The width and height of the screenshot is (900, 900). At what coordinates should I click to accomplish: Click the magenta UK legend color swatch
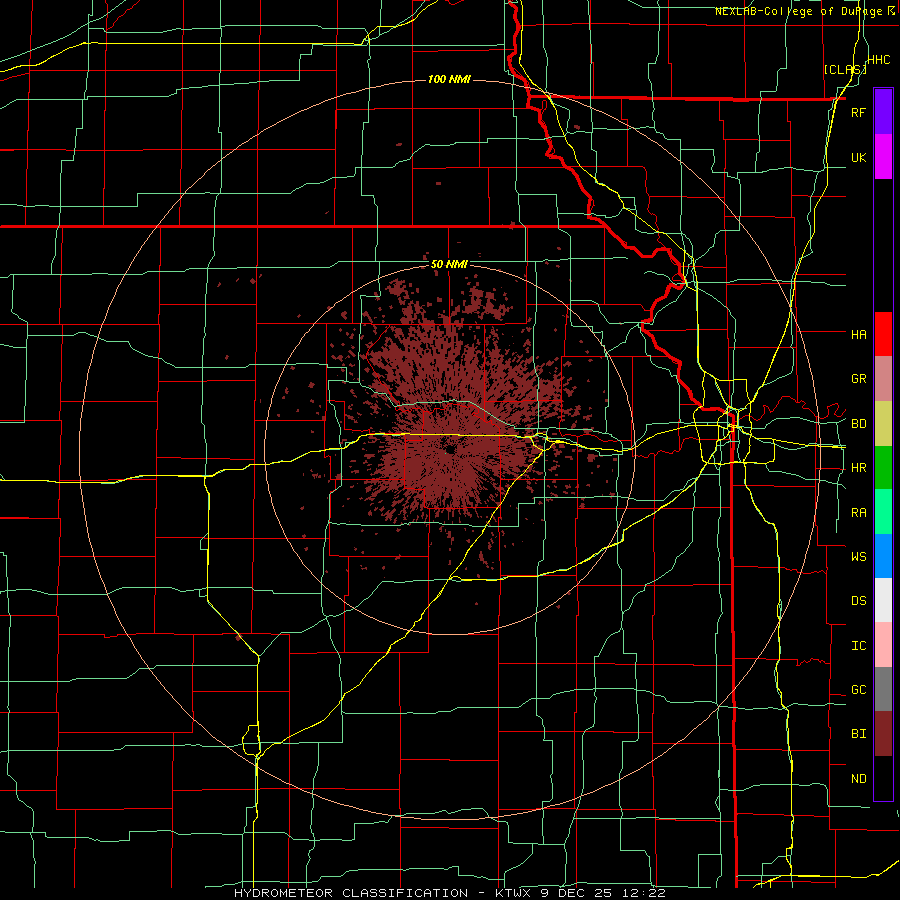[883, 157]
